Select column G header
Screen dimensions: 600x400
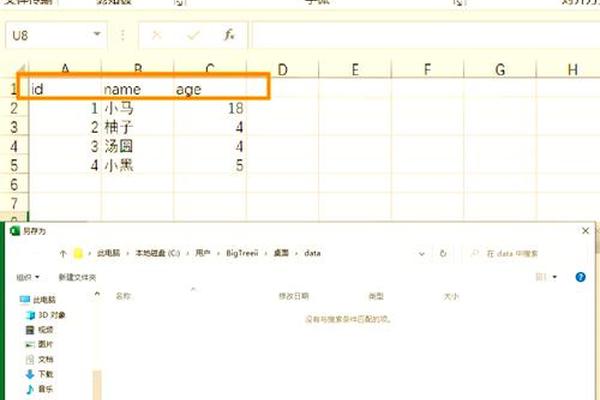500,70
